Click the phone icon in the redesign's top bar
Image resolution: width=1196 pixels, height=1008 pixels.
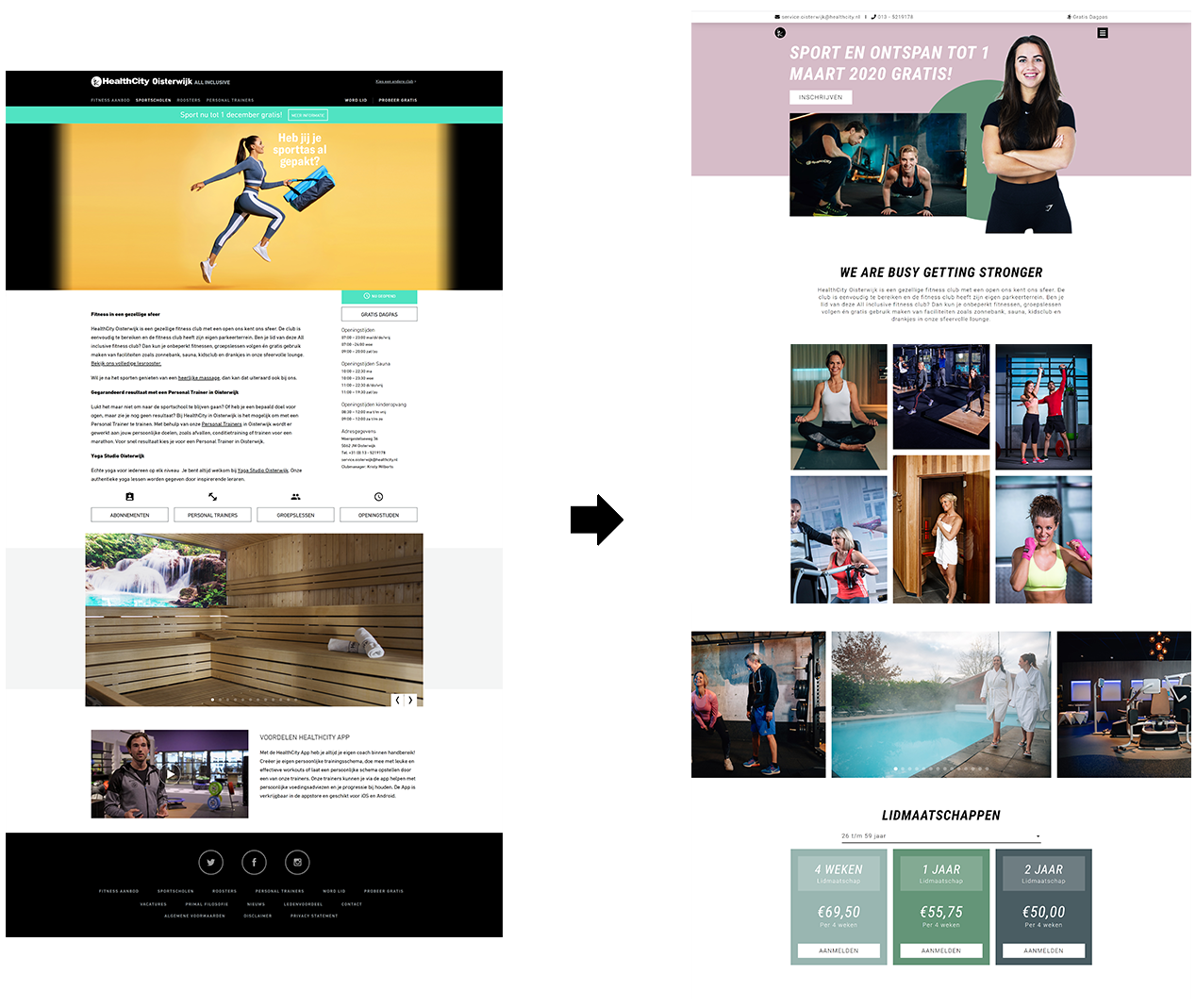[x=874, y=17]
